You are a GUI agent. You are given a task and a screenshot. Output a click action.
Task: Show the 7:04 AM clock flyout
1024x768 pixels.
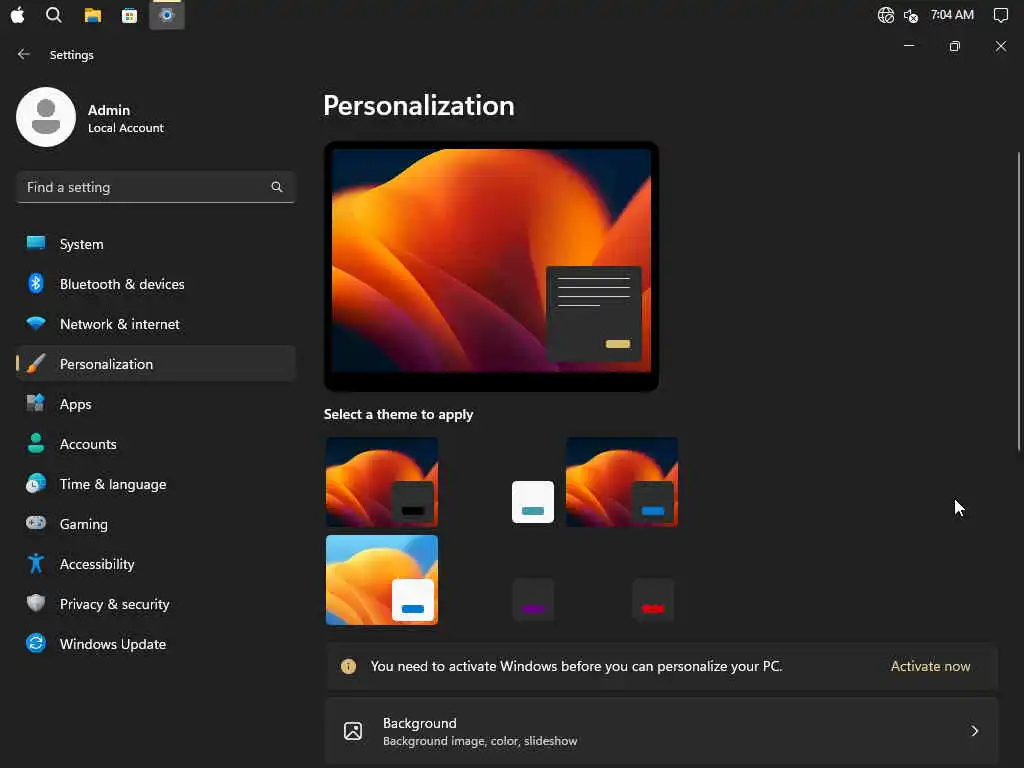pyautogui.click(x=952, y=14)
